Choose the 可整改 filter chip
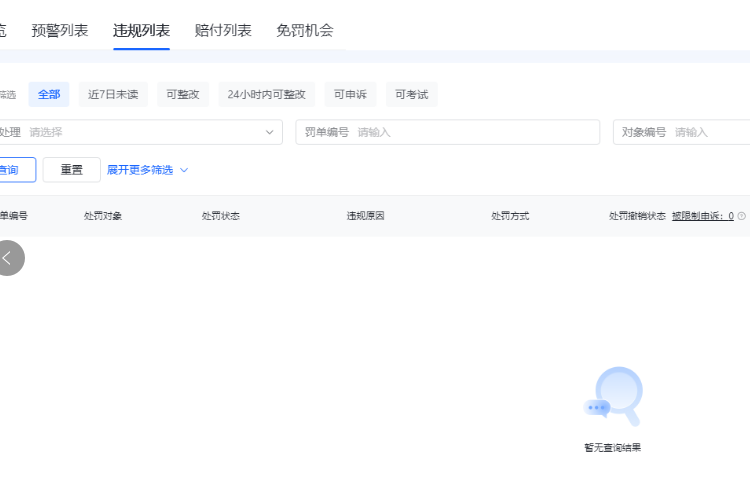This screenshot has height=490, width=750. click(183, 95)
